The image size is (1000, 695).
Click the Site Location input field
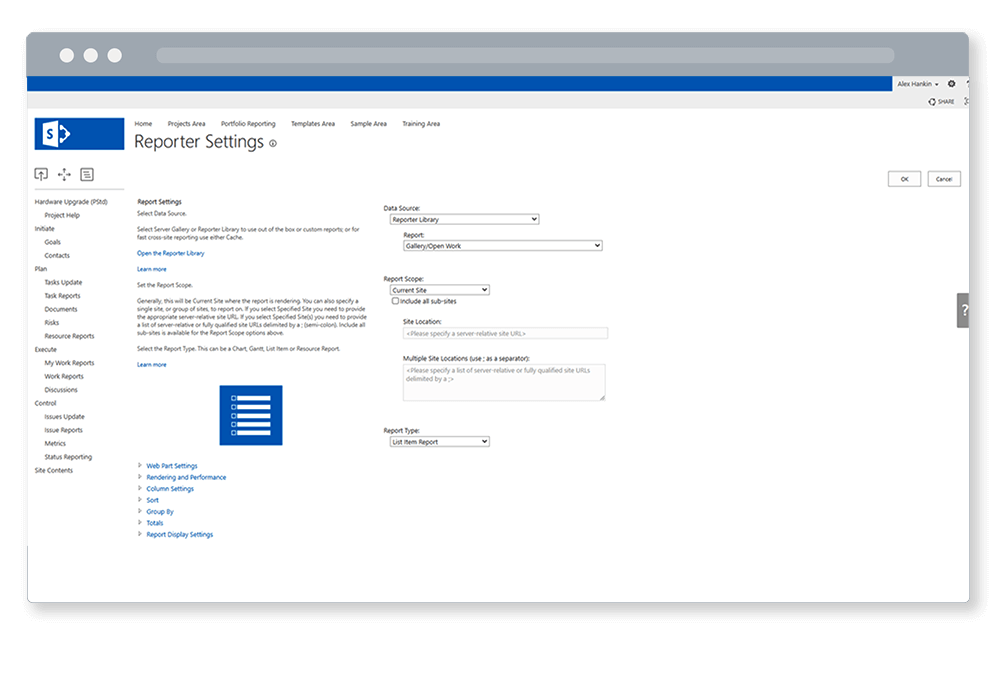pos(504,333)
